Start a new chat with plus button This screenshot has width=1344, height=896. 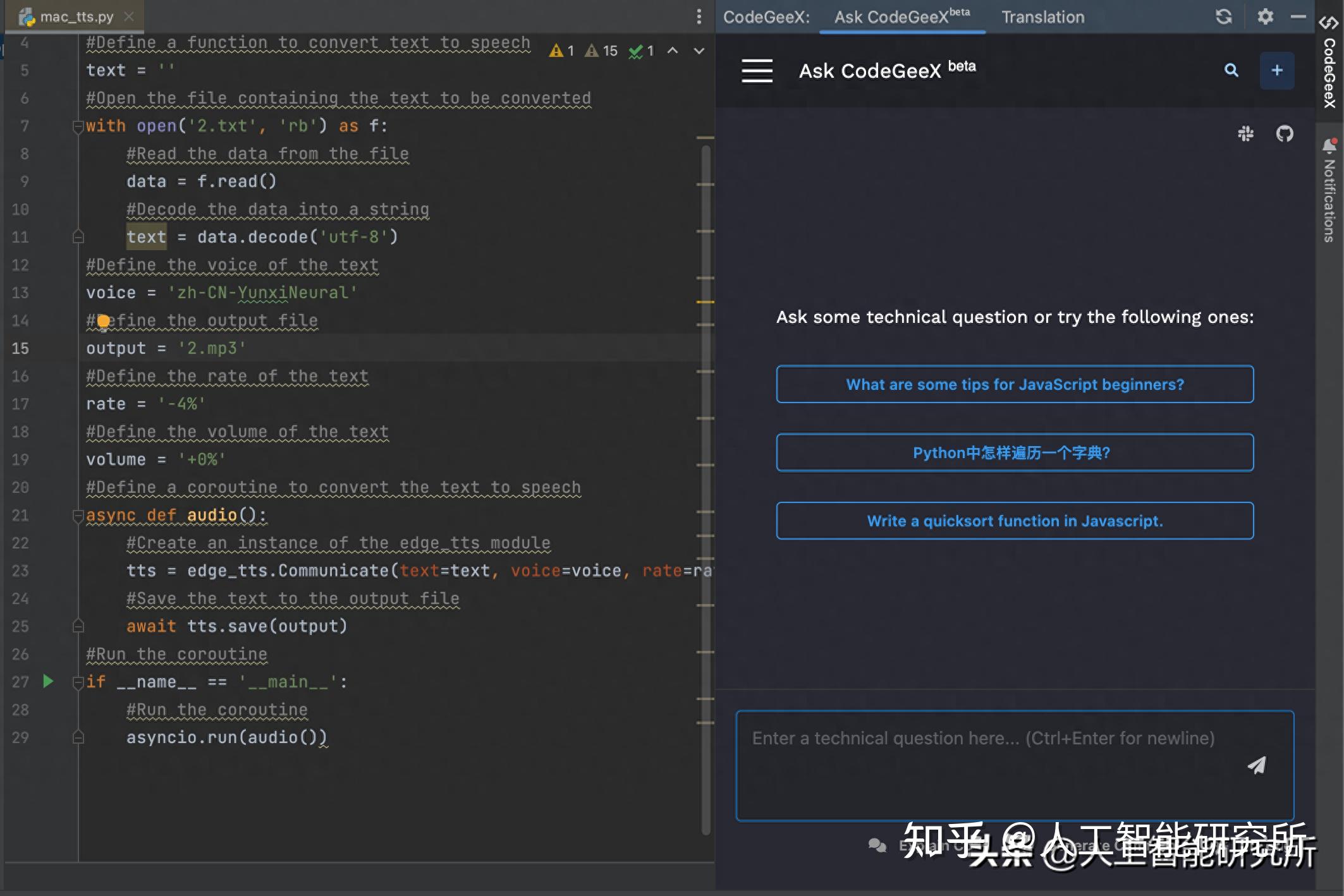pyautogui.click(x=1276, y=70)
